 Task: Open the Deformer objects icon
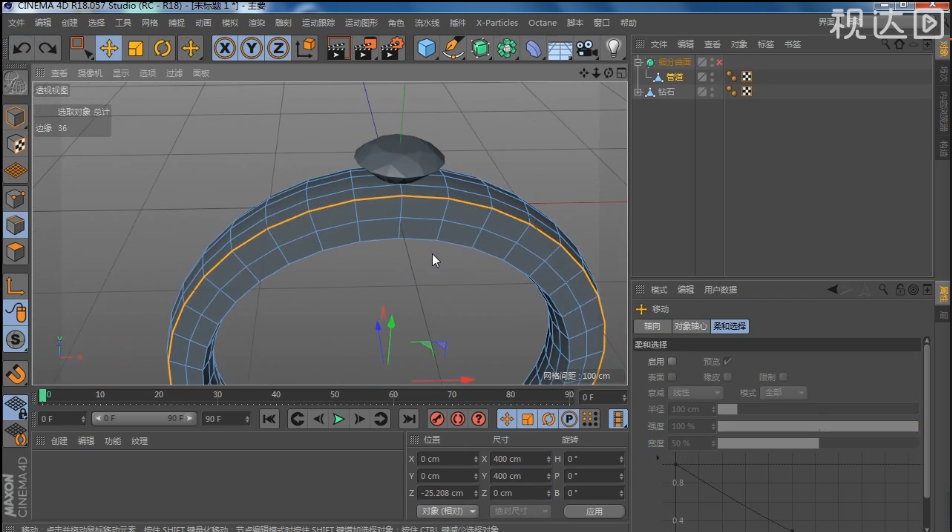533,48
